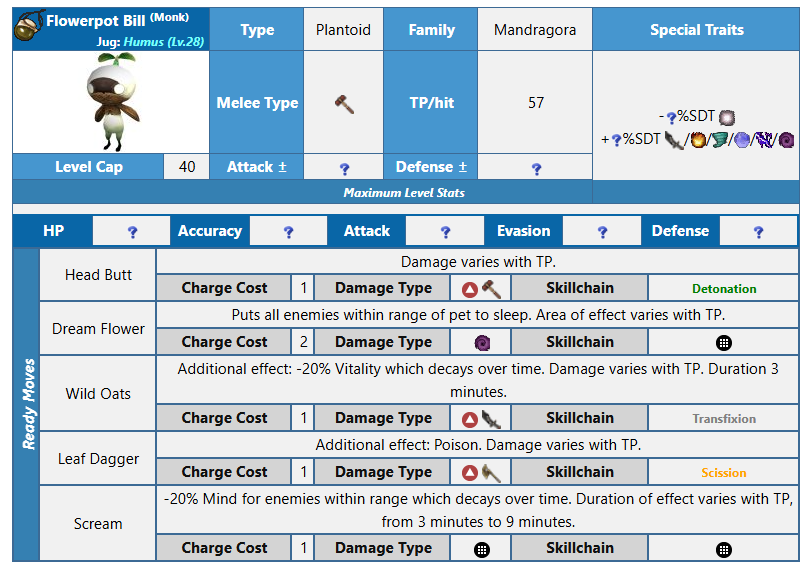Open the Detonation skillchain link
804x569 pixels.
pos(724,289)
